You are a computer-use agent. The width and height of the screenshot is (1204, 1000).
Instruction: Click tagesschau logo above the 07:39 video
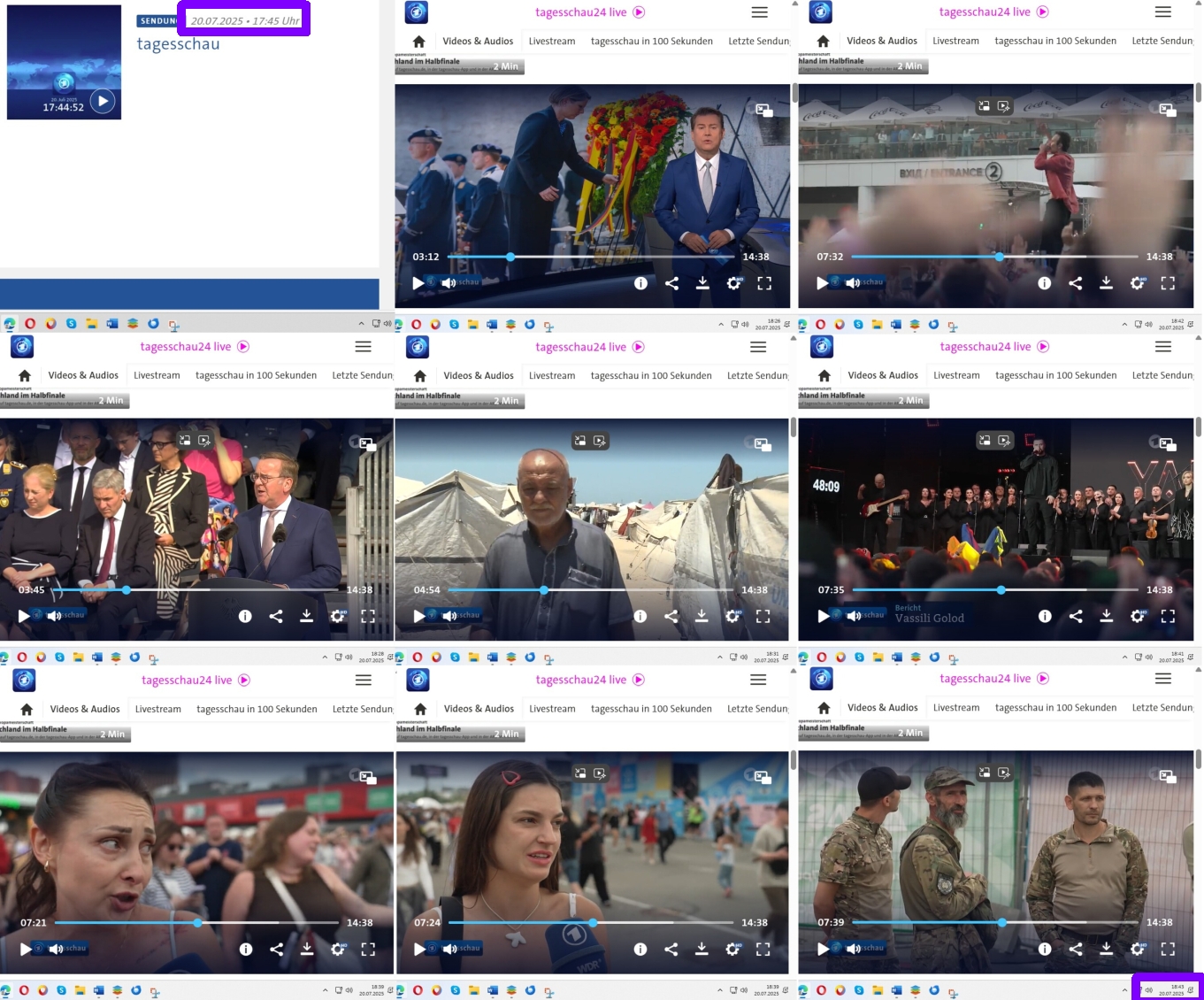[x=821, y=679]
